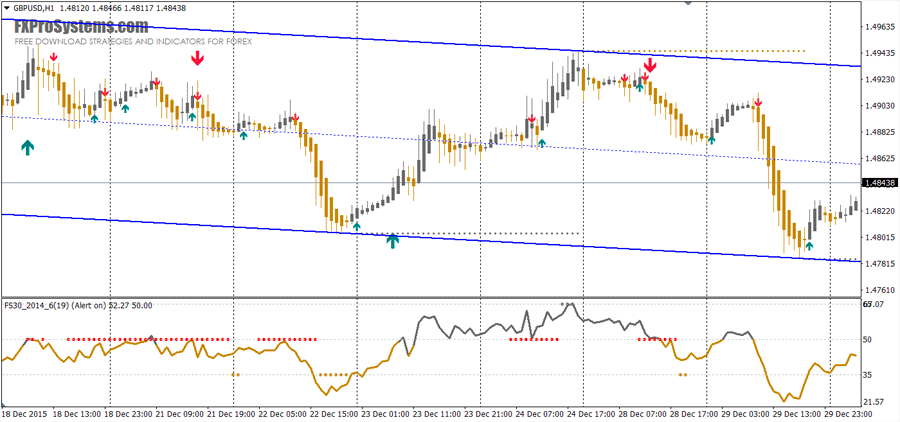Click the rightmost large red sell arrow

(x=649, y=67)
